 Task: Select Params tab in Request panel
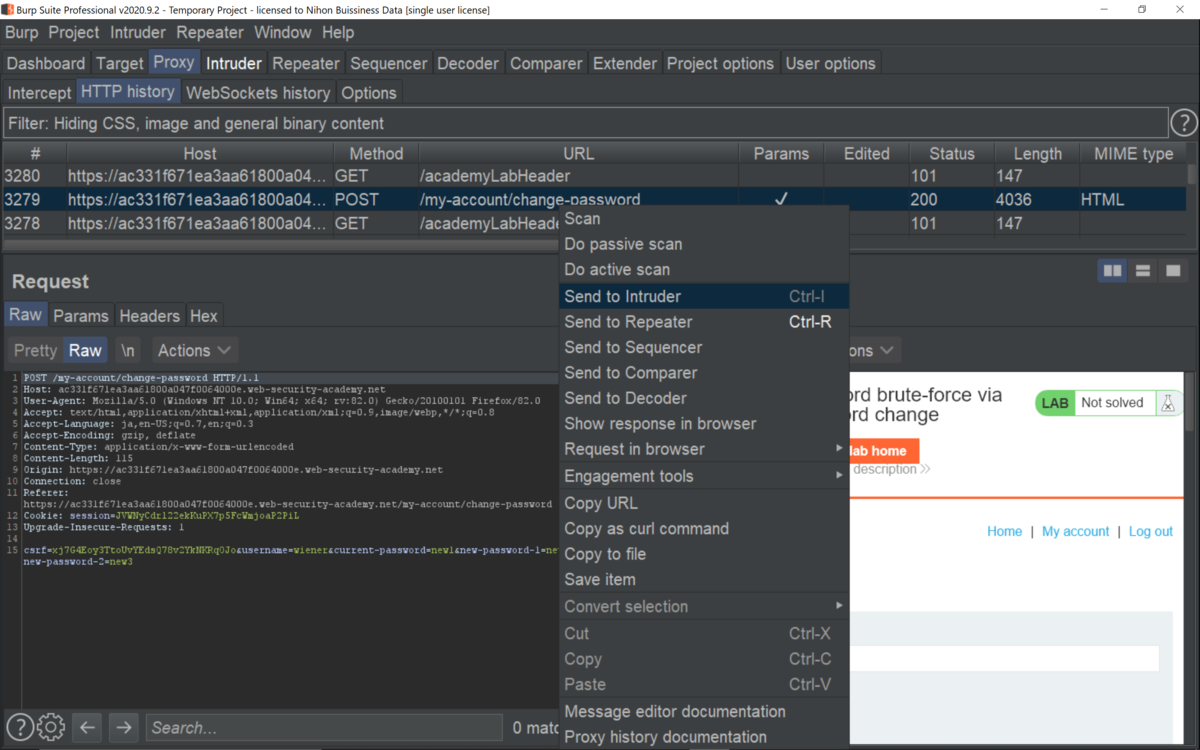click(x=81, y=315)
